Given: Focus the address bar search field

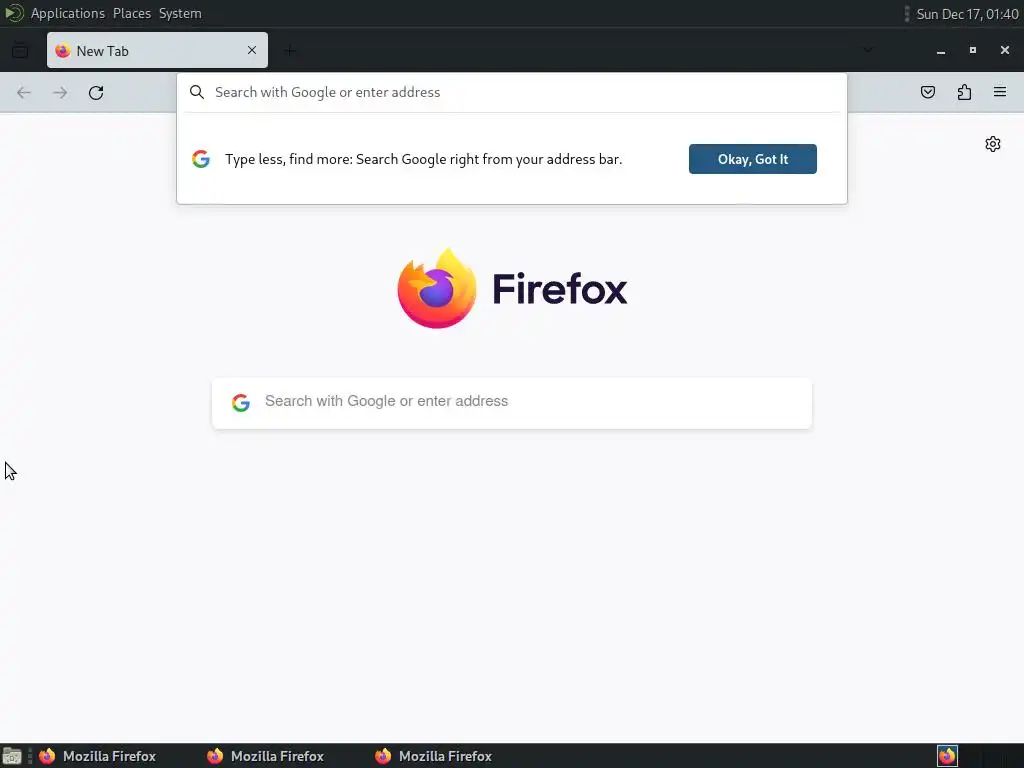Looking at the screenshot, I should 512,92.
